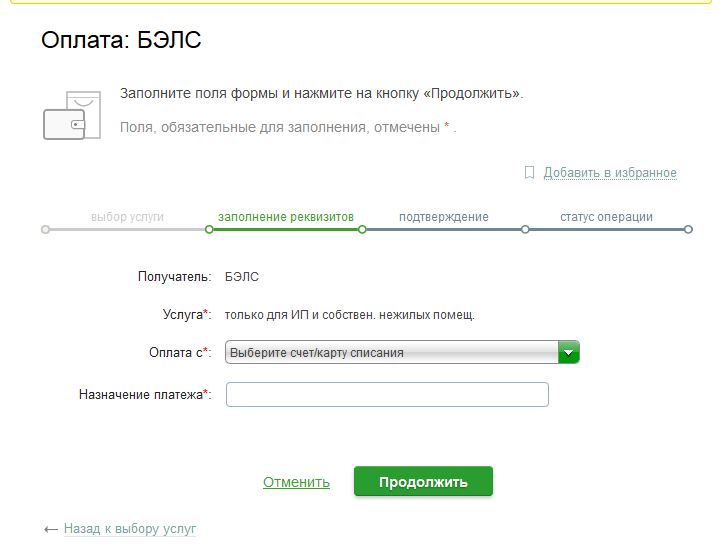Open the green dropdown arrow for Оплата с

pos(568,353)
